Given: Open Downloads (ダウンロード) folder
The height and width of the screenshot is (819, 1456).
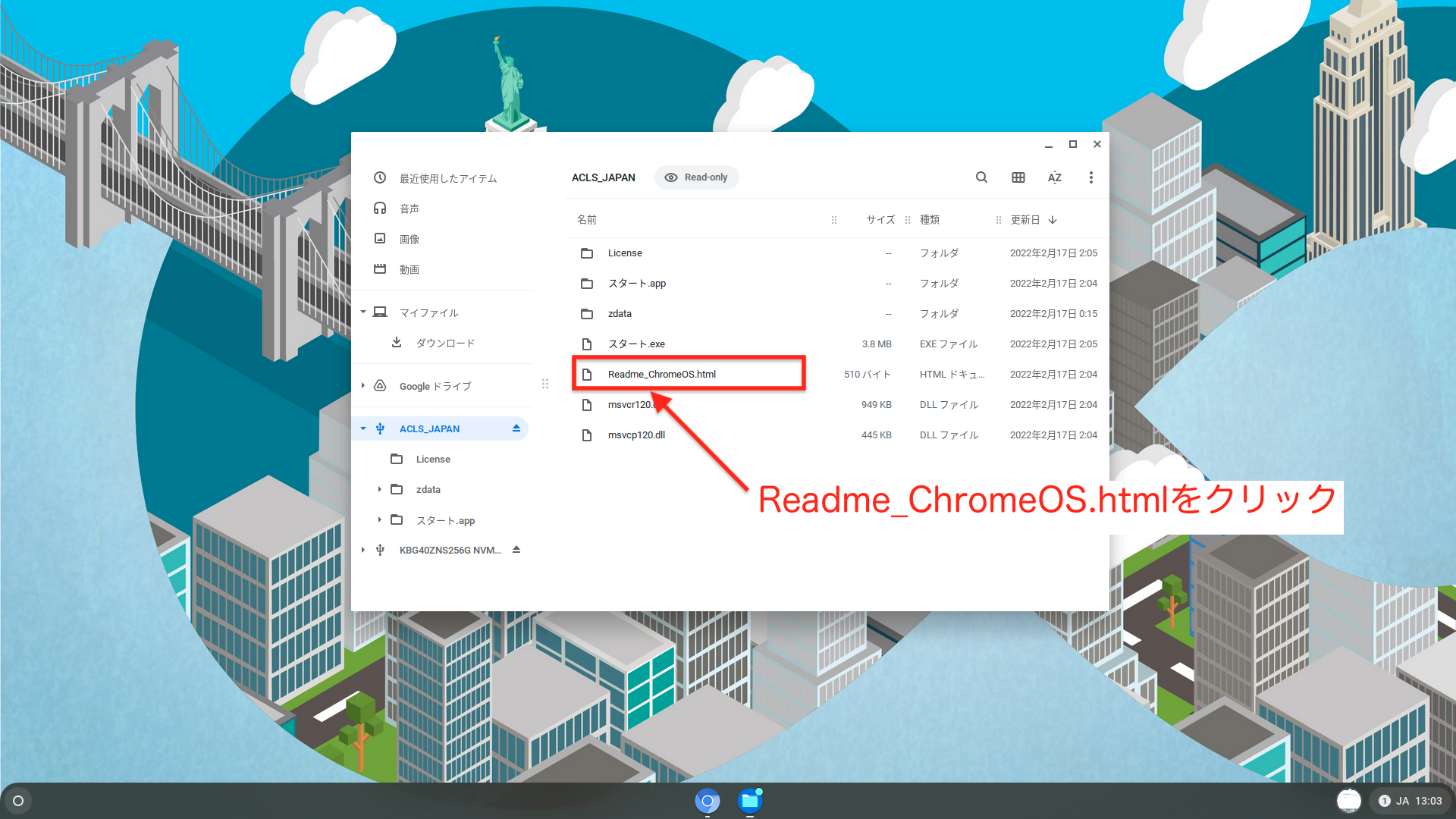Looking at the screenshot, I should (x=445, y=343).
